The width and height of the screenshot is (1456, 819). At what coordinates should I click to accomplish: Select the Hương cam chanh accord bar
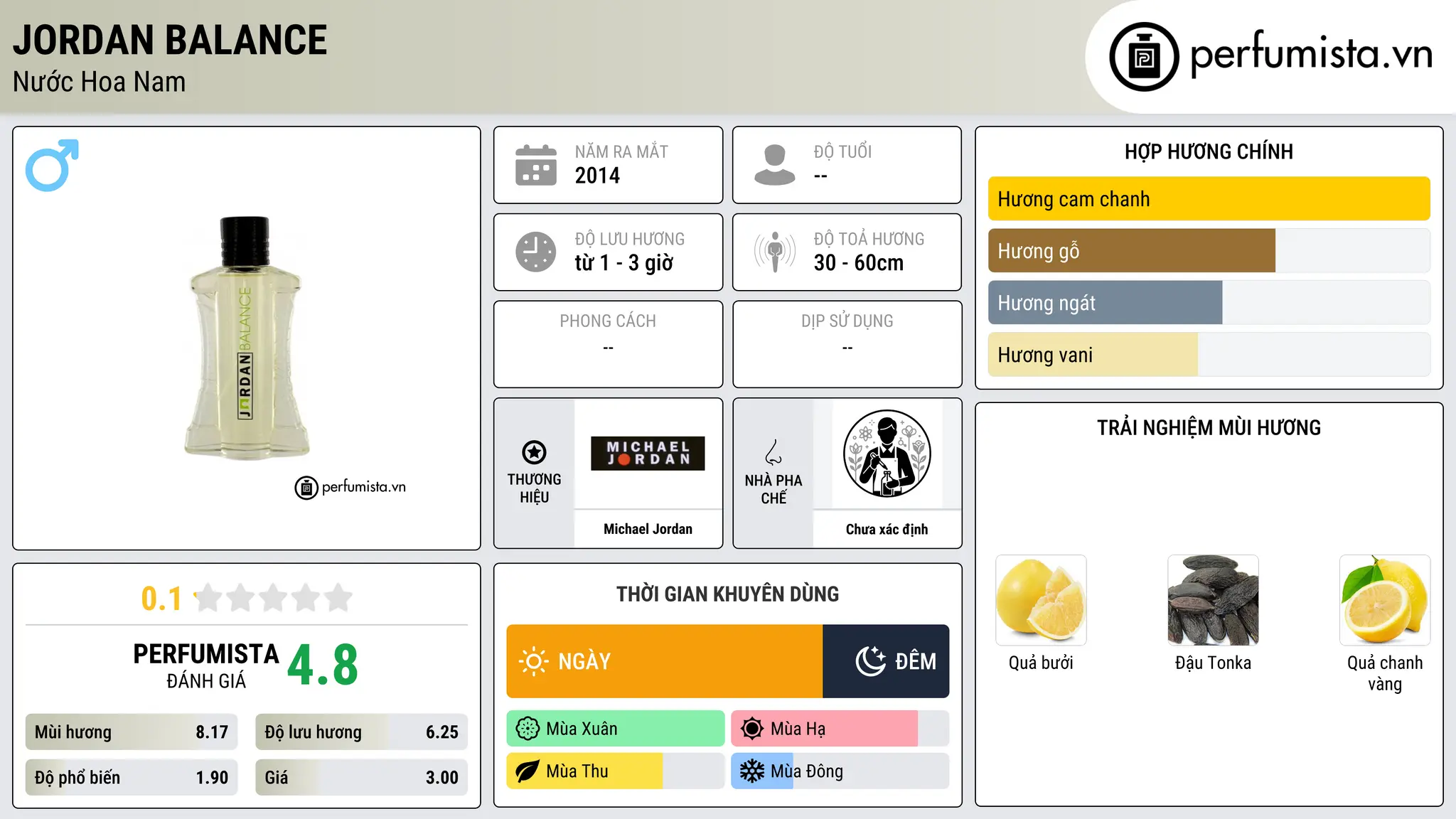[x=1209, y=199]
